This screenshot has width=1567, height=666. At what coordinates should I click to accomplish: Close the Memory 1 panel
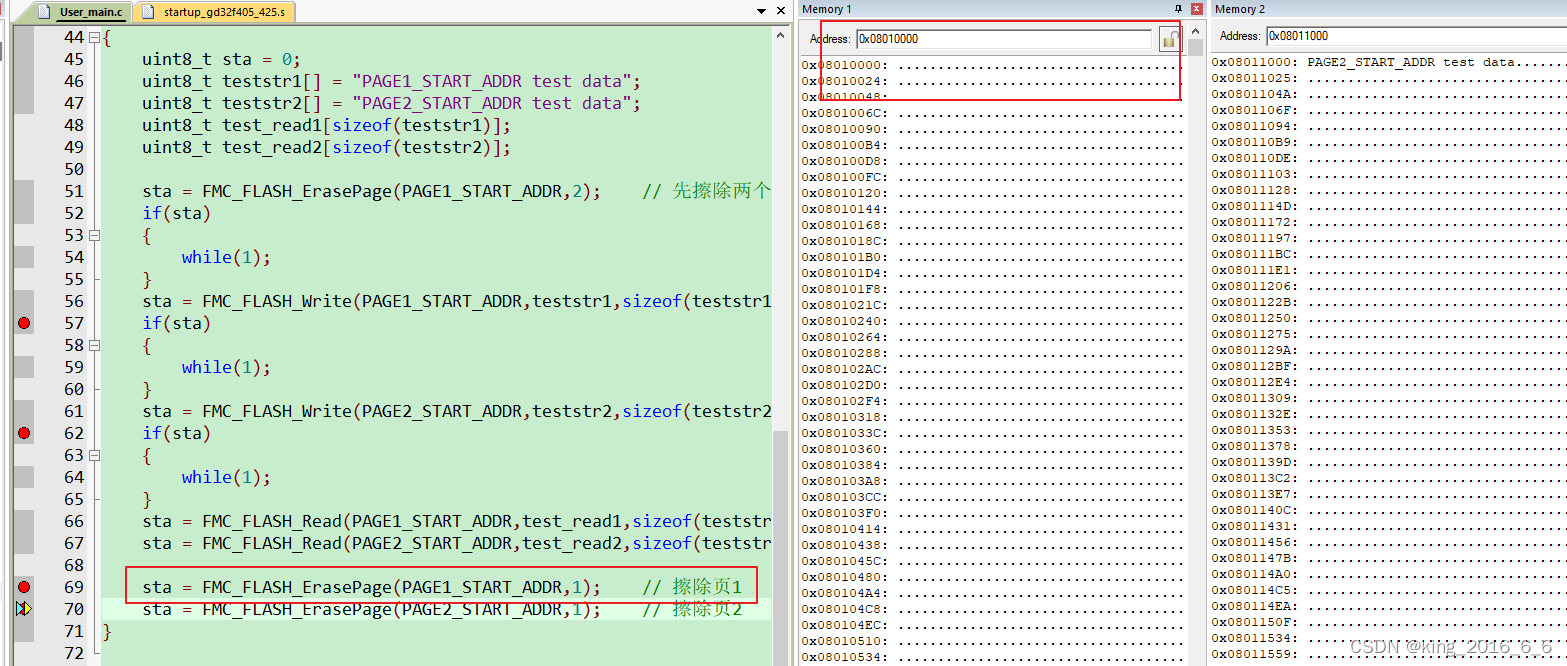tap(1195, 9)
